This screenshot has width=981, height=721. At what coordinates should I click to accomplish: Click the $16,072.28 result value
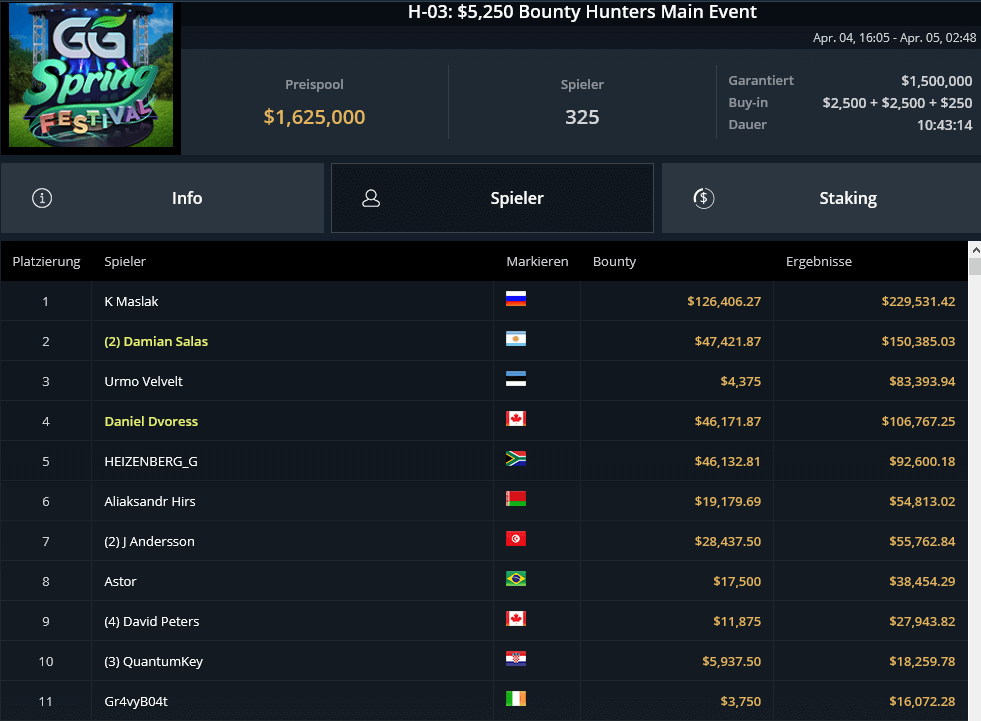tap(922, 702)
